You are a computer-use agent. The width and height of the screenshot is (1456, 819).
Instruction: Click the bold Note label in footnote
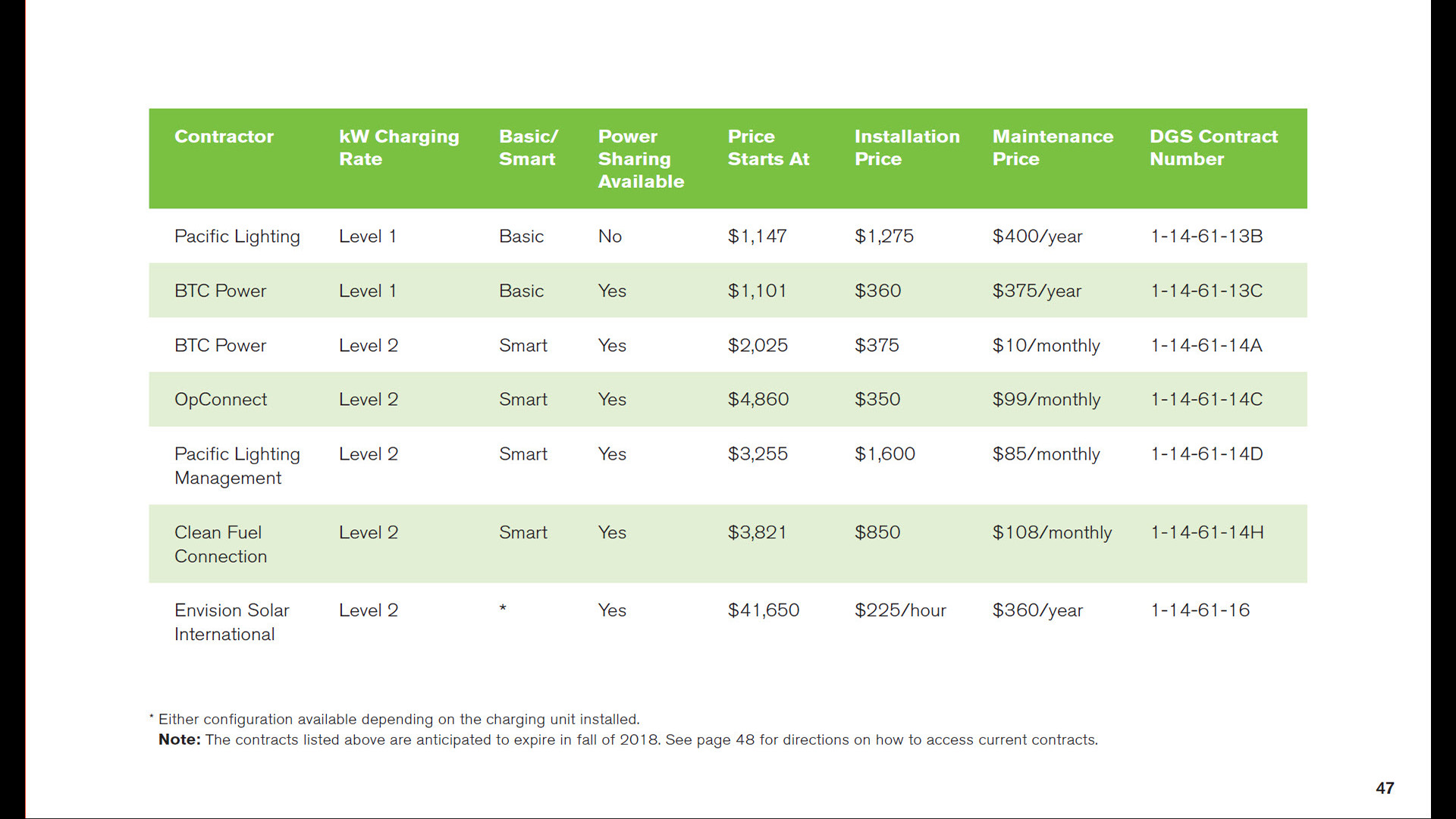point(180,739)
